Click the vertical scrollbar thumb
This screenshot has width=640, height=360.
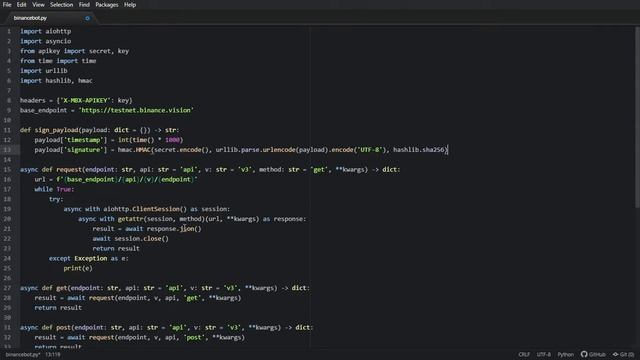pyautogui.click(x=637, y=118)
